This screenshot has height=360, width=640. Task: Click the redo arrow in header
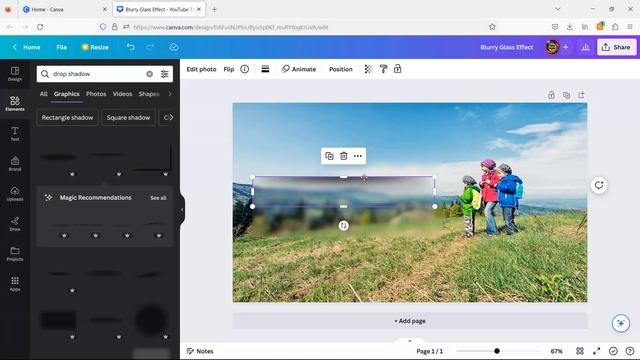[150, 47]
